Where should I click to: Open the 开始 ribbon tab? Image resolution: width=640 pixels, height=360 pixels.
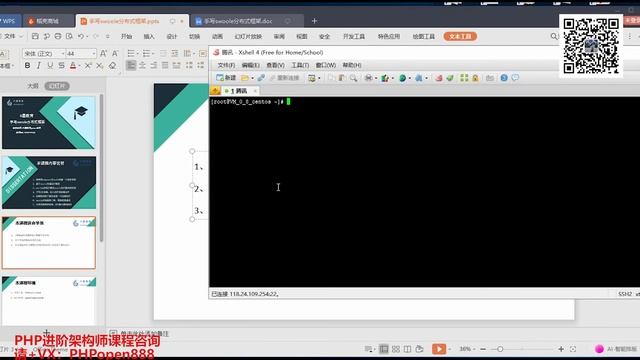click(x=127, y=36)
